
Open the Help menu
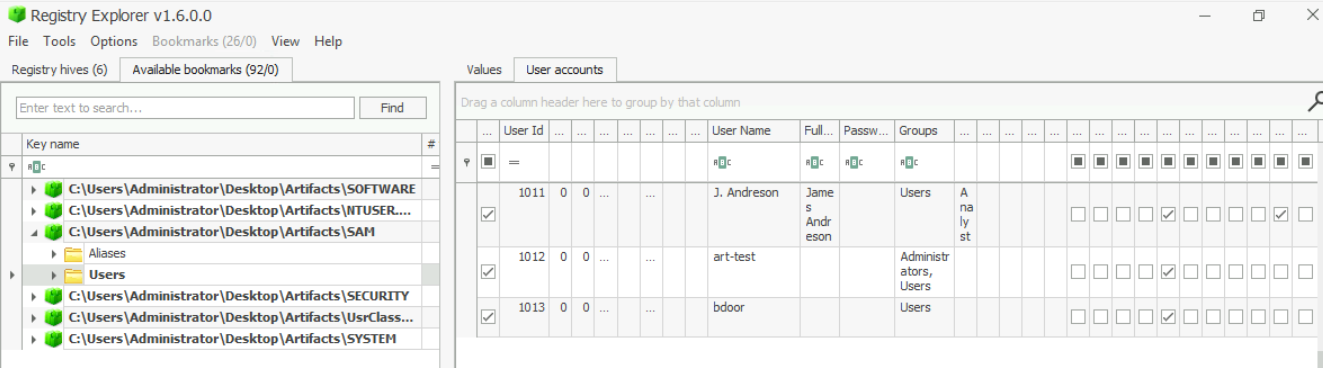point(328,41)
